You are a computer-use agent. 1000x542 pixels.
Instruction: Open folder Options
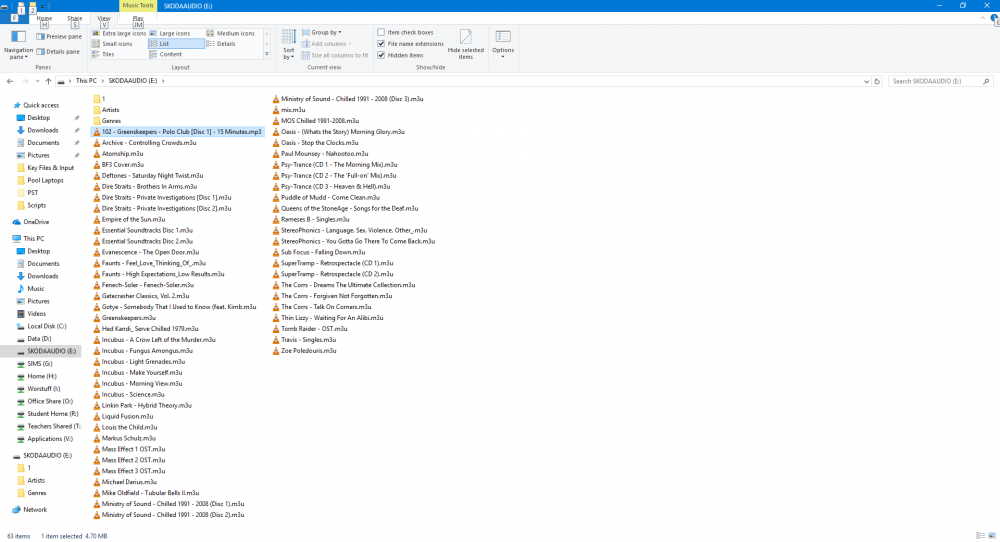click(x=503, y=45)
